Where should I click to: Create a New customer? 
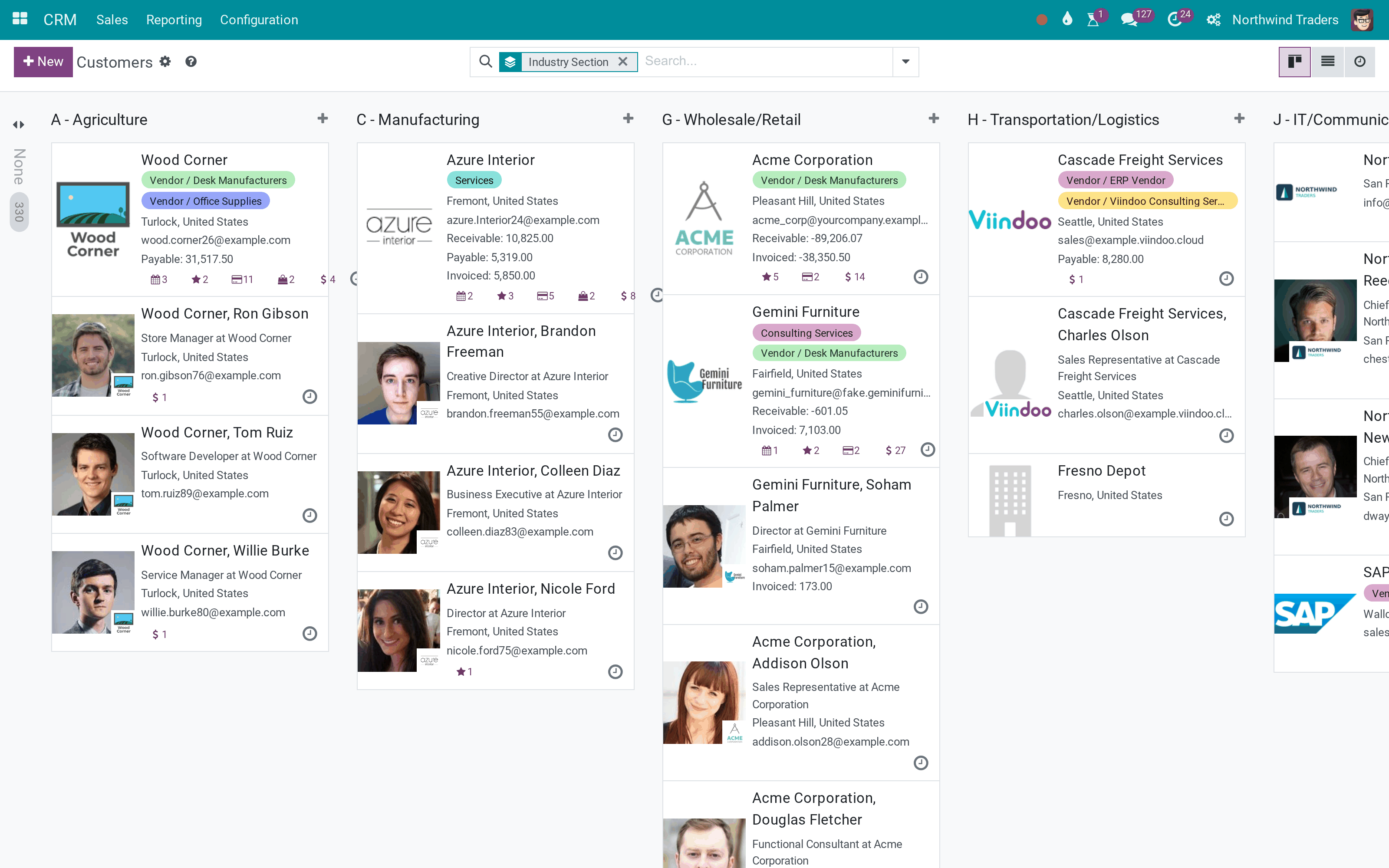pyautogui.click(x=43, y=62)
